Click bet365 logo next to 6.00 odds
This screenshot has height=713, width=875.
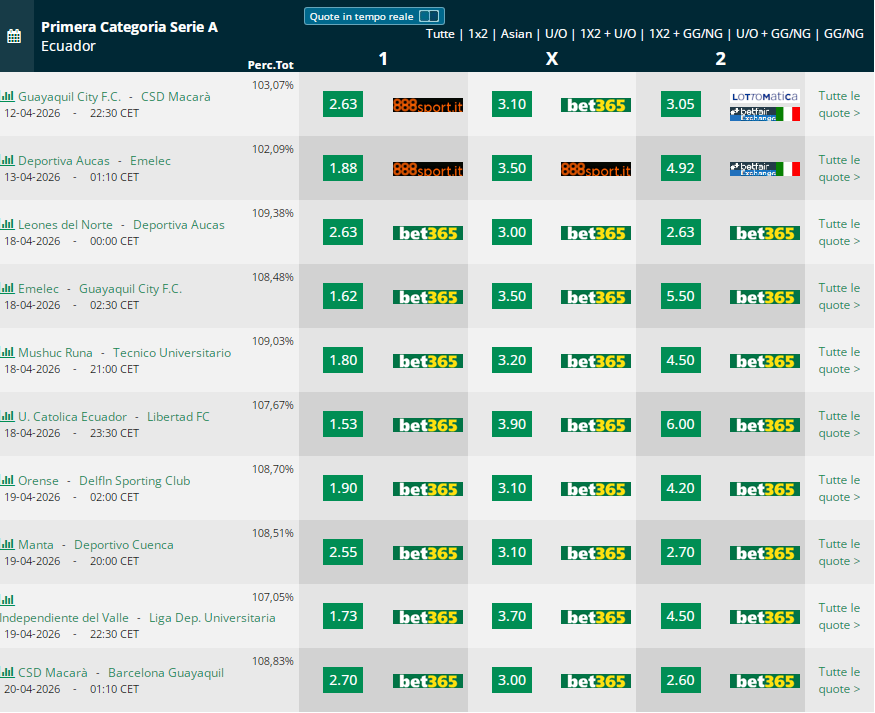pos(765,425)
